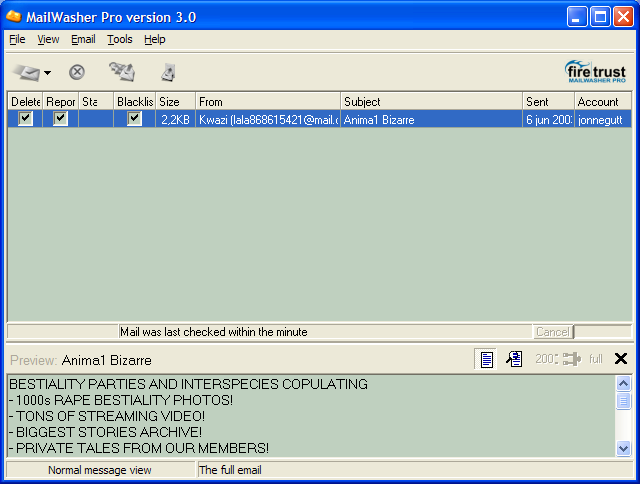640x484 pixels.
Task: Click the Firetrust MailWasher Pro logo
Action: tap(595, 72)
